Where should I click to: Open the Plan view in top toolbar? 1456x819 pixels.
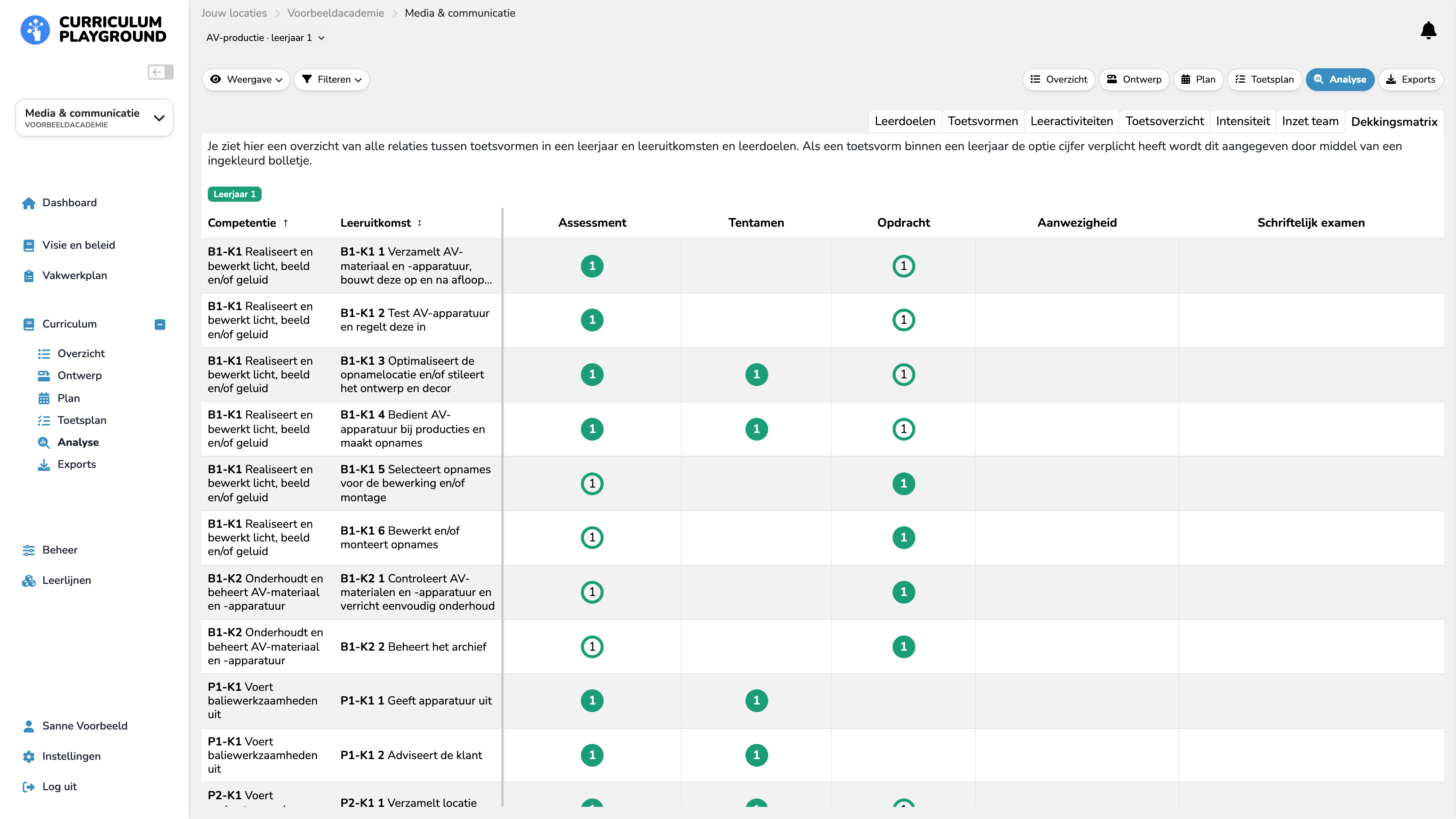coord(1198,79)
